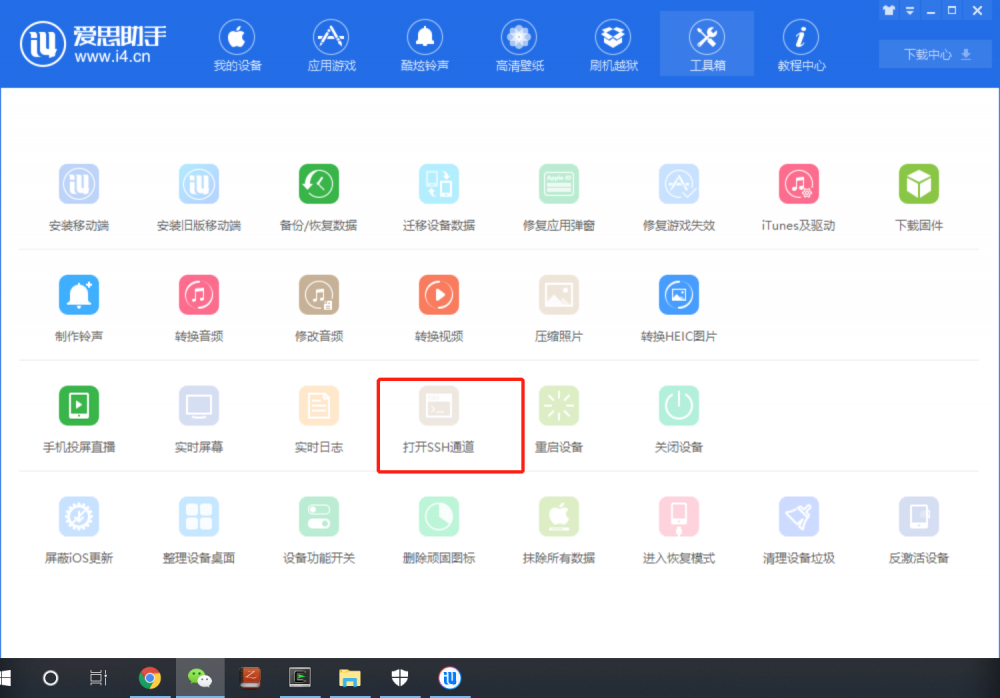Click the 打开SSH通道 icon
This screenshot has height=698, width=1000.
(x=438, y=406)
